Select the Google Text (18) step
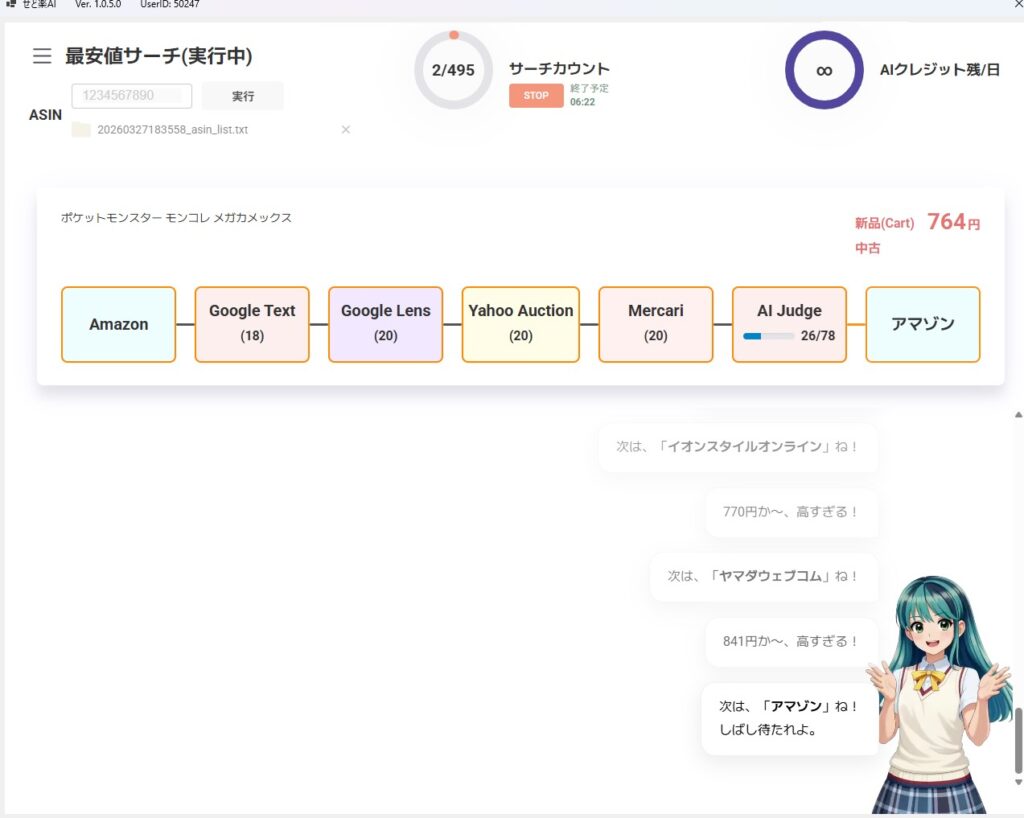This screenshot has width=1024, height=818. tap(252, 324)
